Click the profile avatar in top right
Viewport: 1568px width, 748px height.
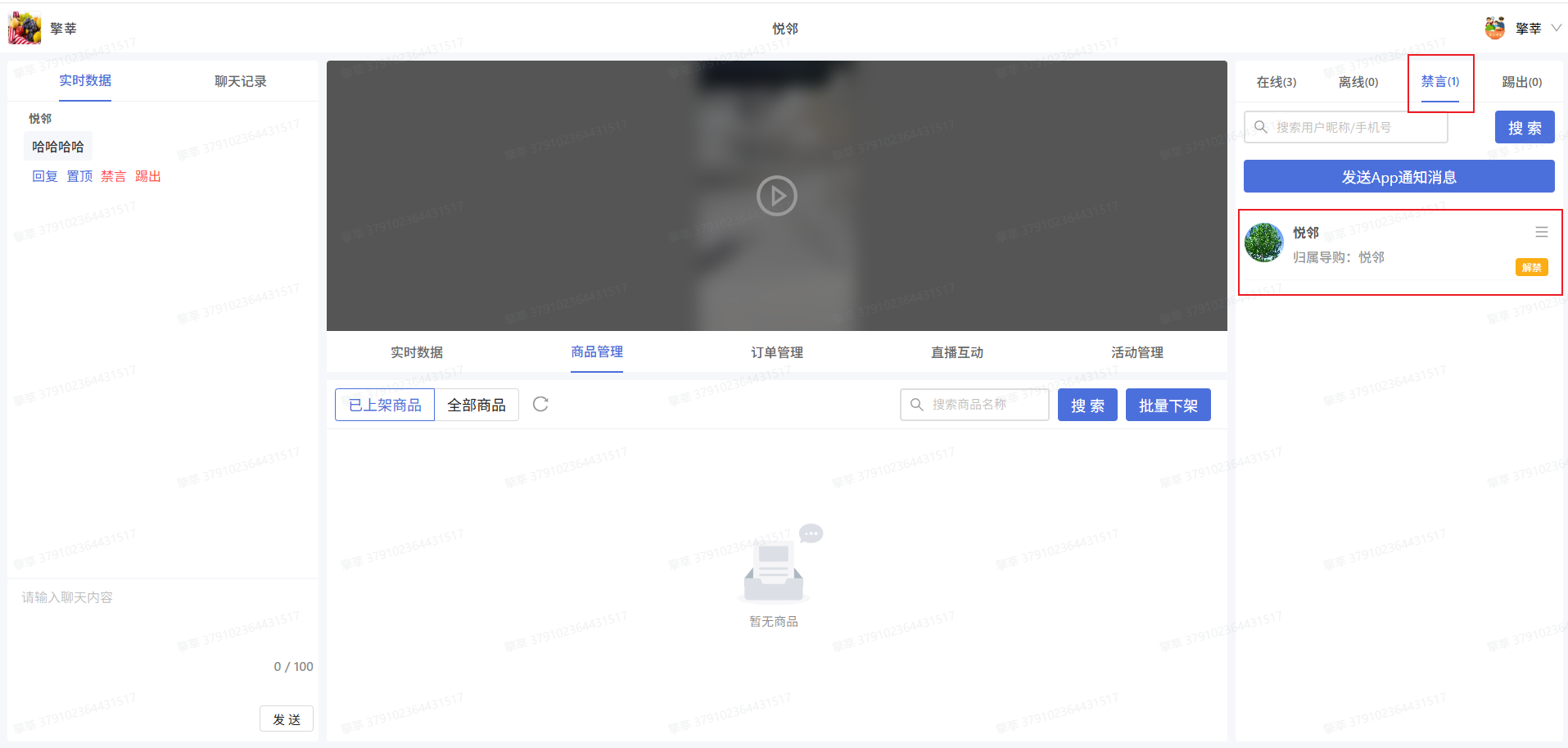click(1494, 28)
